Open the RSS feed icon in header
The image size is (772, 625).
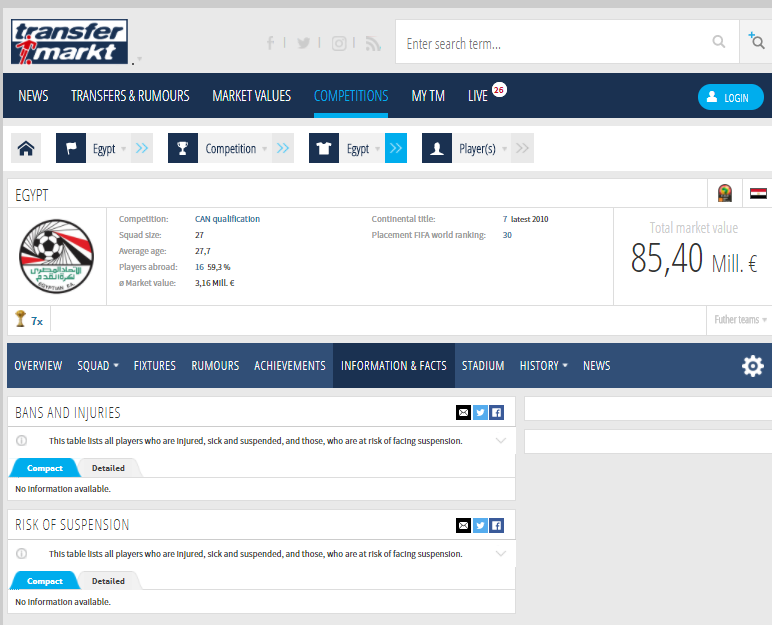point(373,43)
